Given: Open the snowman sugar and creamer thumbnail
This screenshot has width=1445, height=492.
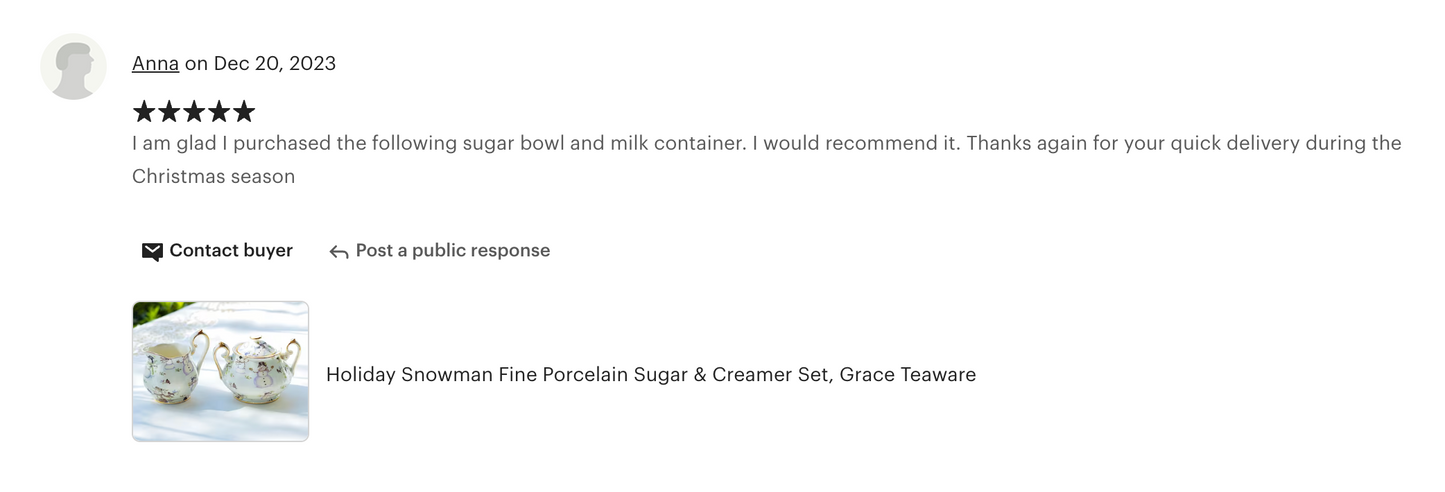Looking at the screenshot, I should tap(220, 371).
